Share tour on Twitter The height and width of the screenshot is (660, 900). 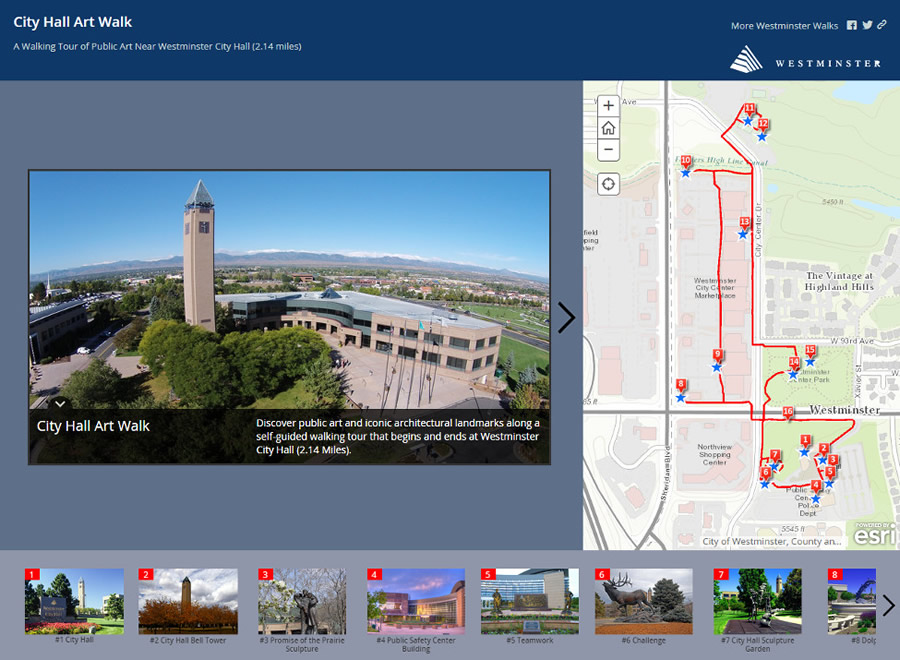tap(867, 25)
